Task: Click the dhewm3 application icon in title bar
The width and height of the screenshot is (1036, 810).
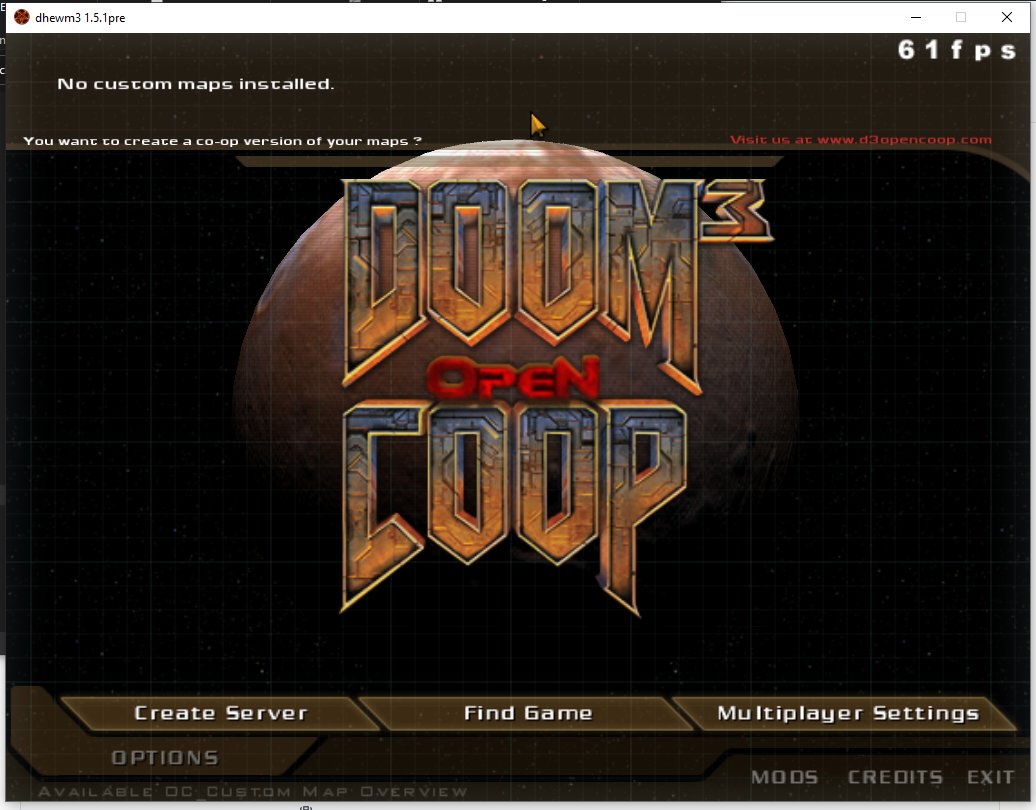Action: 22,17
